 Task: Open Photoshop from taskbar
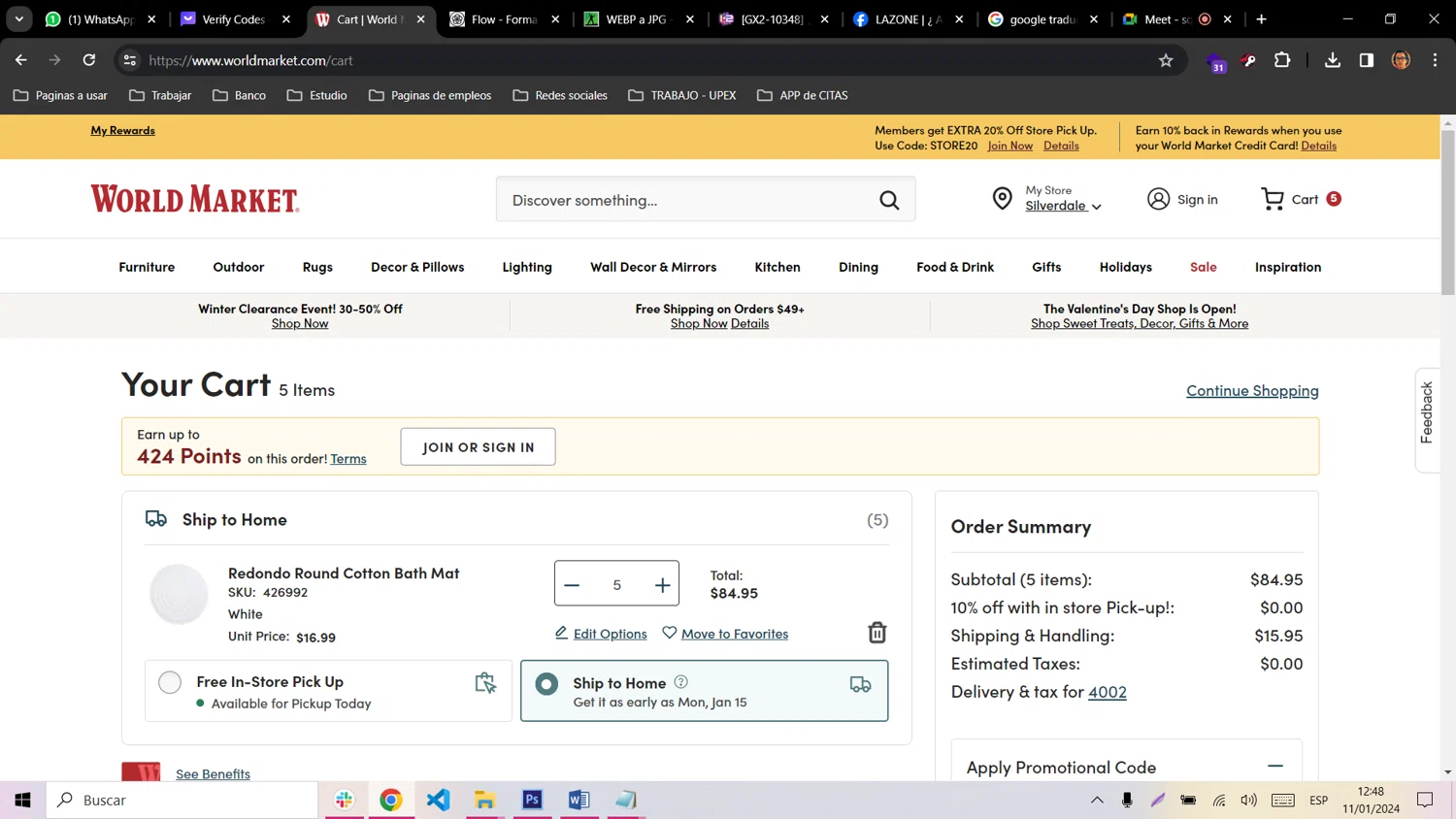coord(532,800)
